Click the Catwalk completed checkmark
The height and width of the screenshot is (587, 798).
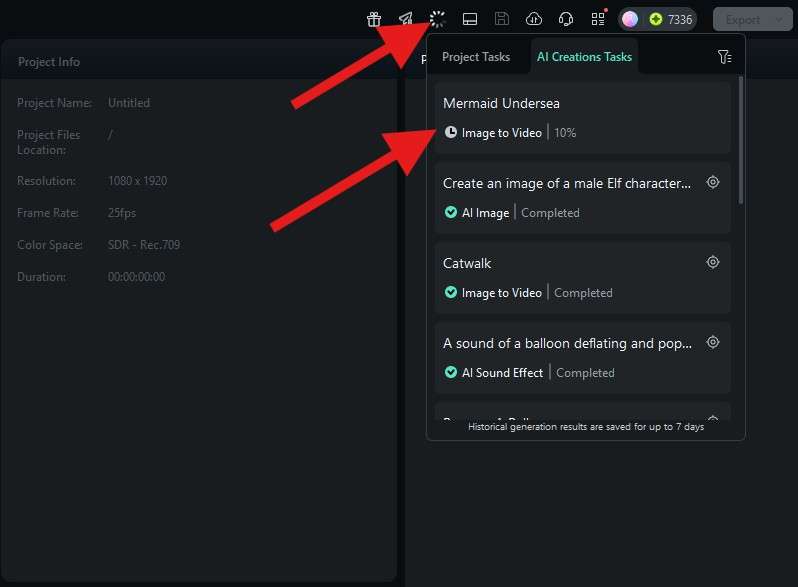click(x=450, y=292)
